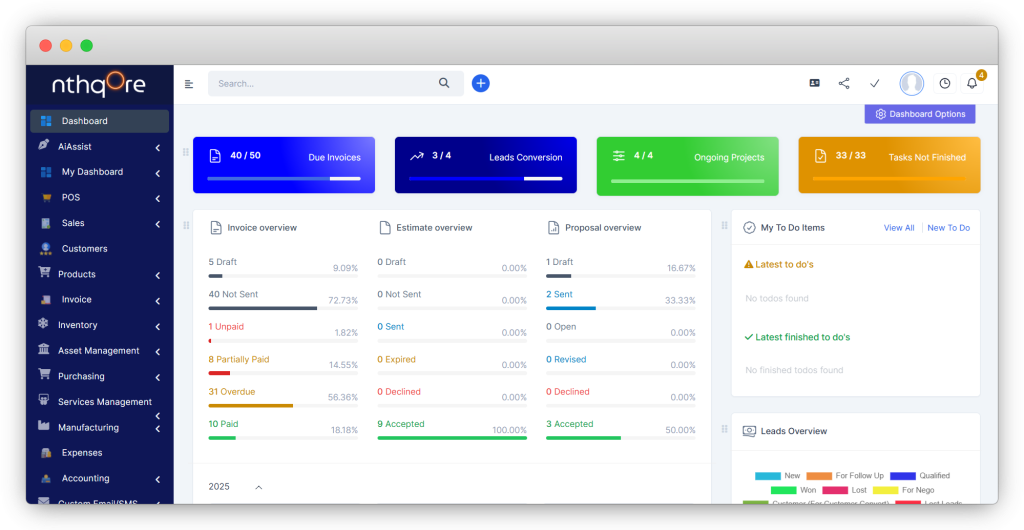Toggle Lost legend series
1024x530 pixels.
pyautogui.click(x=844, y=490)
